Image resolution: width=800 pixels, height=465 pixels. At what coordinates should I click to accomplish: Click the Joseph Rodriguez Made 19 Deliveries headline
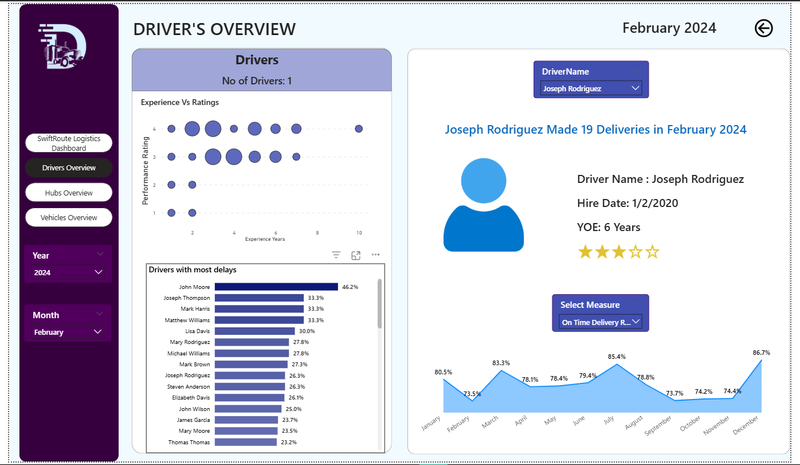click(595, 130)
